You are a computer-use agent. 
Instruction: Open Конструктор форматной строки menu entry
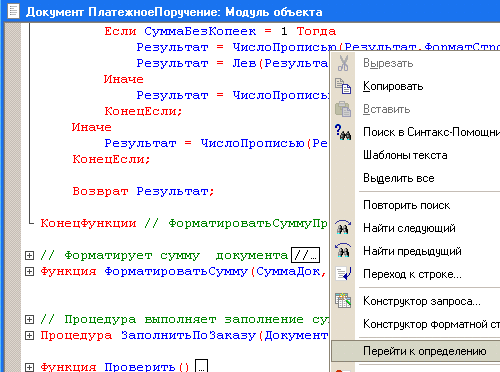431,324
